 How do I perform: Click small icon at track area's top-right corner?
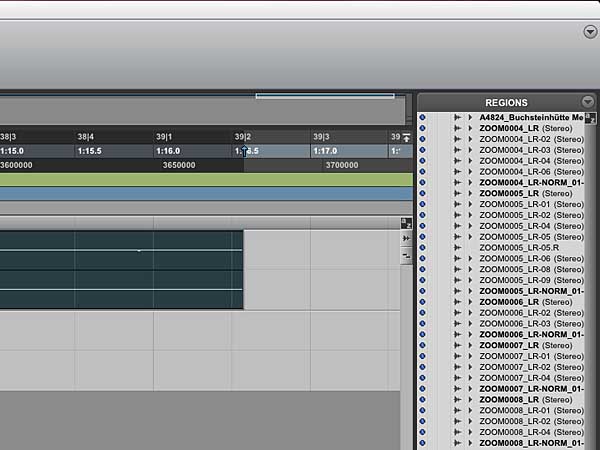click(406, 224)
